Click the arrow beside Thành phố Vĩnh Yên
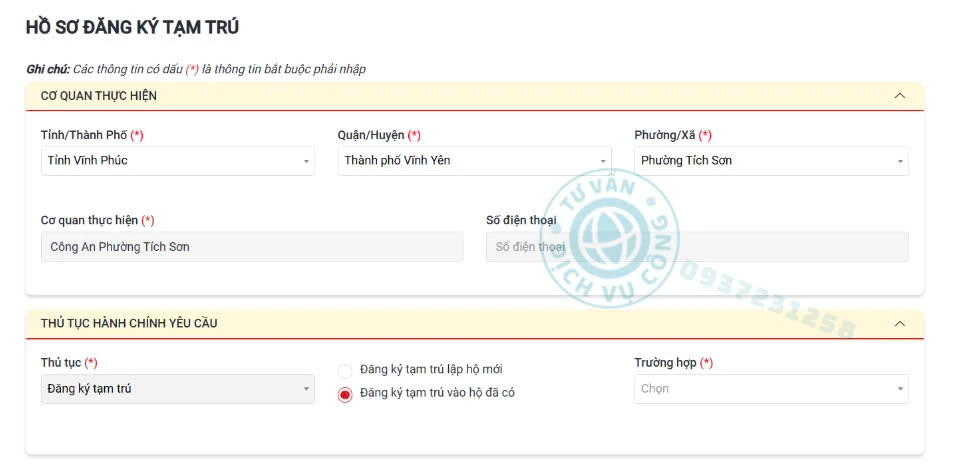 click(x=602, y=162)
